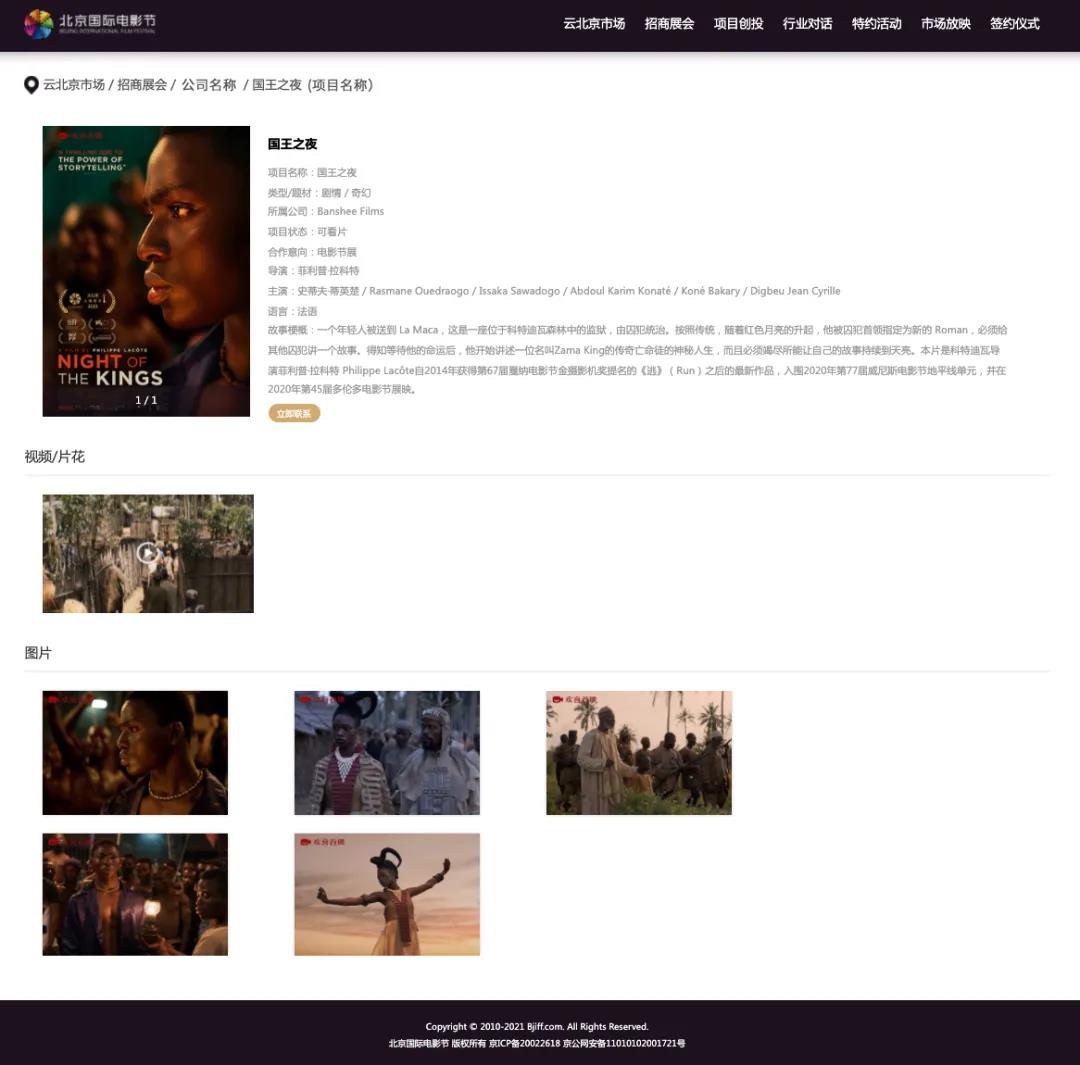Click the location pin icon in breadcrumb

(x=31, y=85)
